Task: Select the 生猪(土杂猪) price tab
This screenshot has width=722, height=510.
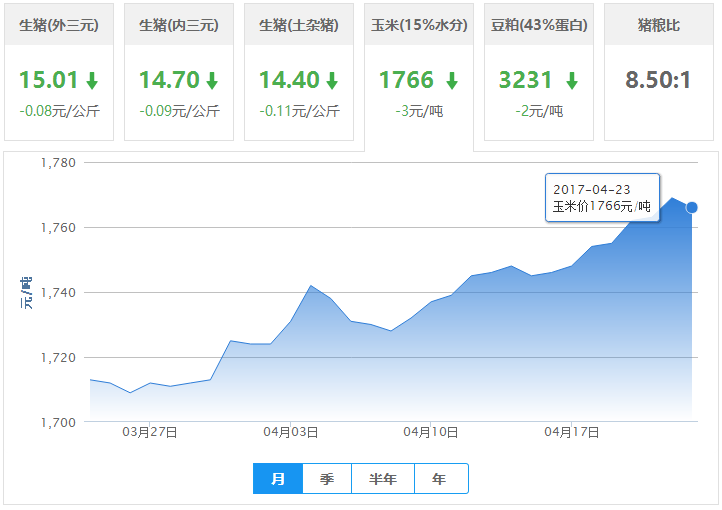Action: point(299,72)
